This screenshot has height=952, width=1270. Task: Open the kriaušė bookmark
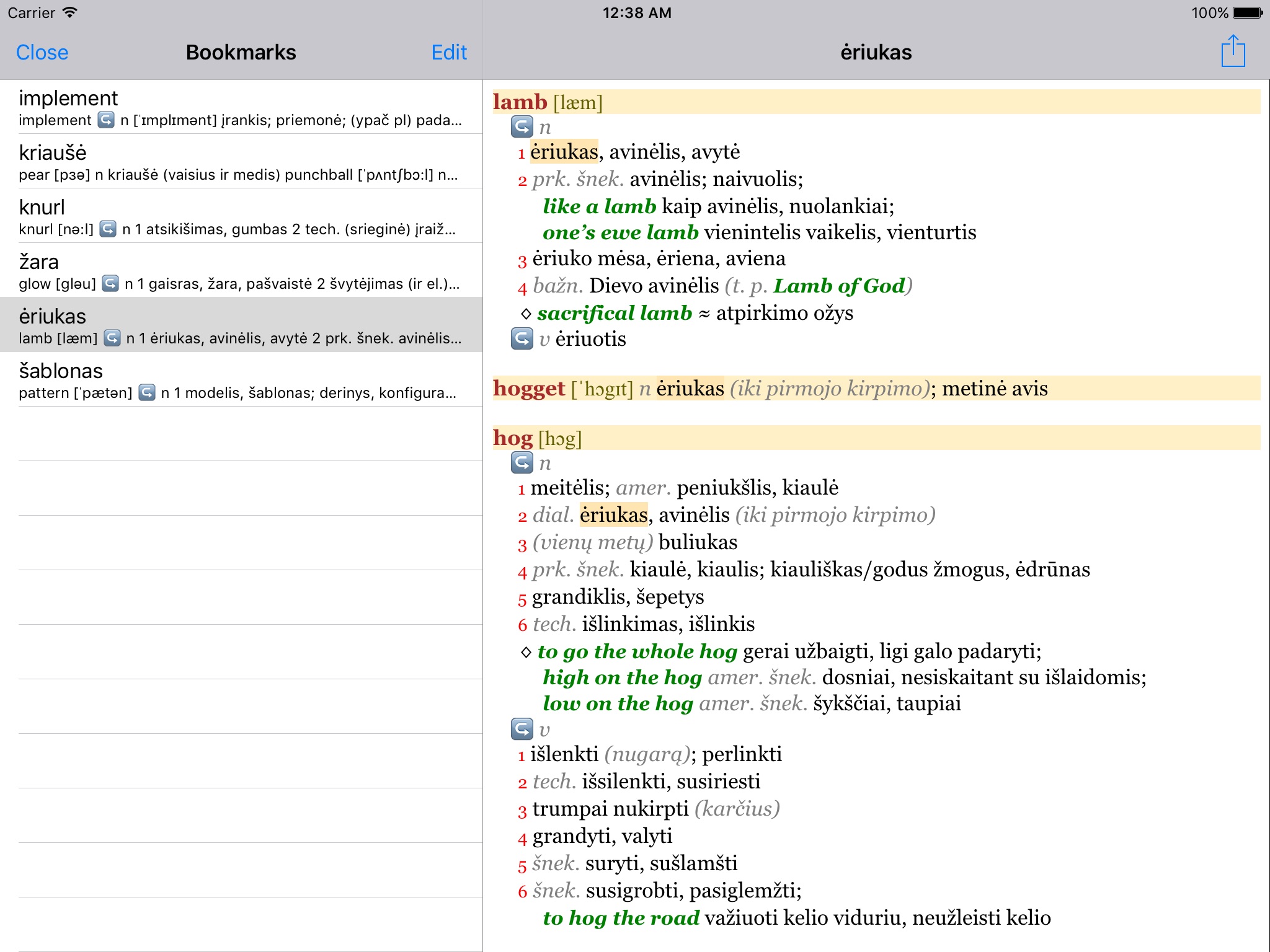tap(241, 161)
